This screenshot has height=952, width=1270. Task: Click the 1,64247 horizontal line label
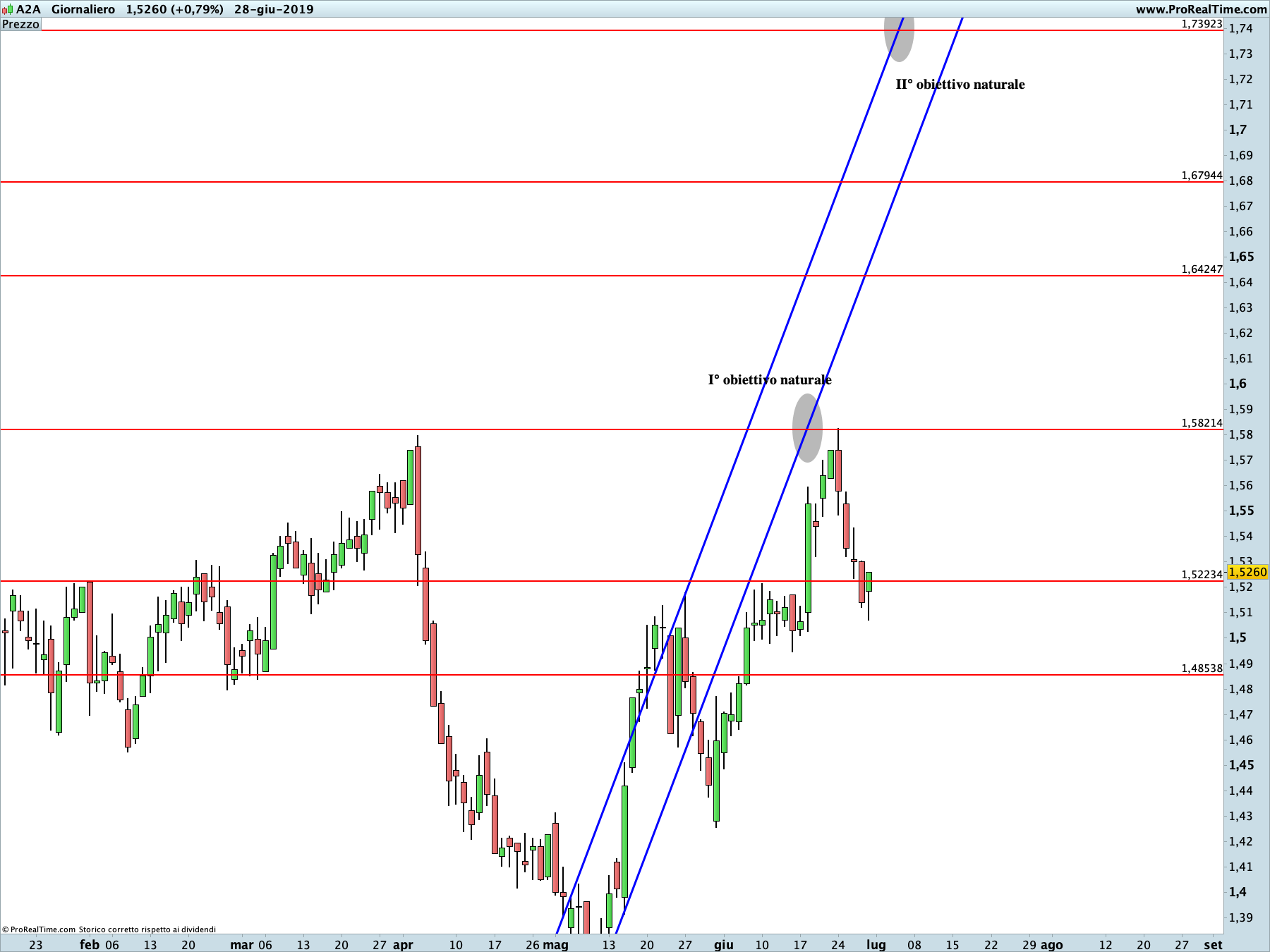(1202, 269)
